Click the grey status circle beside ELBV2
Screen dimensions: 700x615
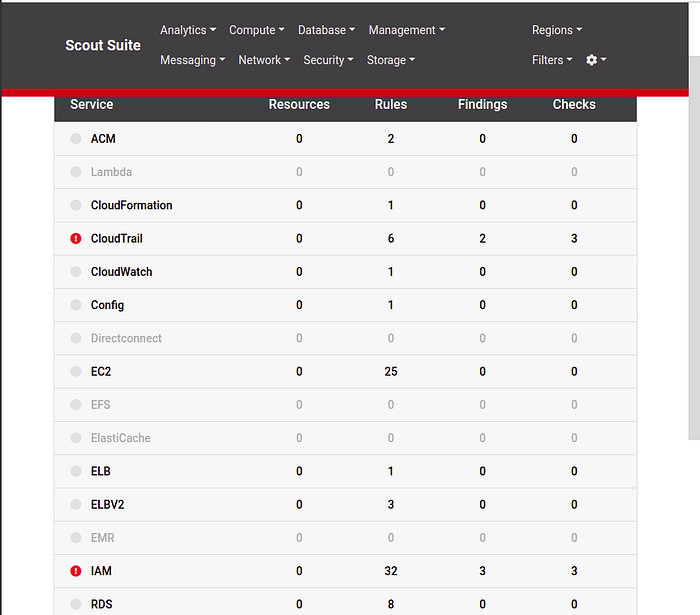[76, 504]
